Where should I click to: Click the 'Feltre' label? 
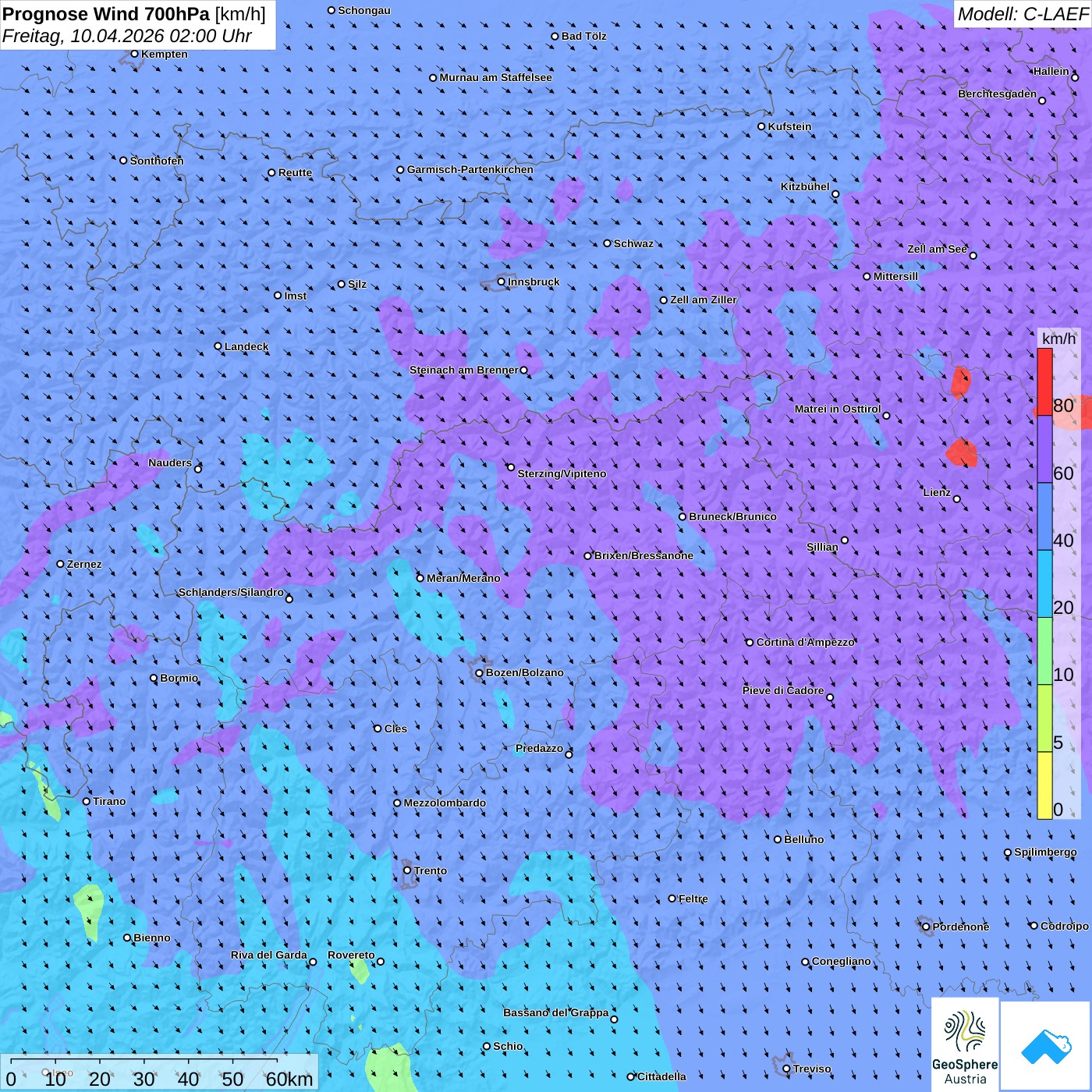(x=693, y=899)
